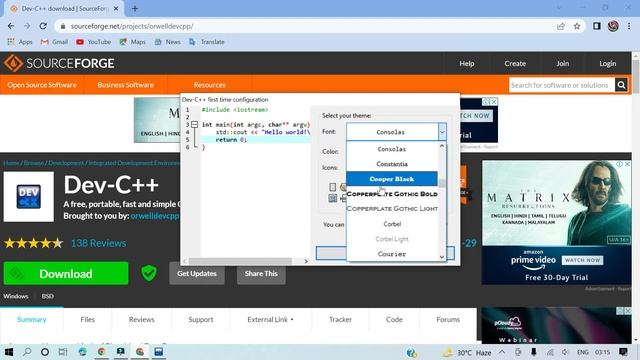Open Windows taskbar search
Image resolution: width=640 pixels, height=360 pixels.
coord(27,352)
